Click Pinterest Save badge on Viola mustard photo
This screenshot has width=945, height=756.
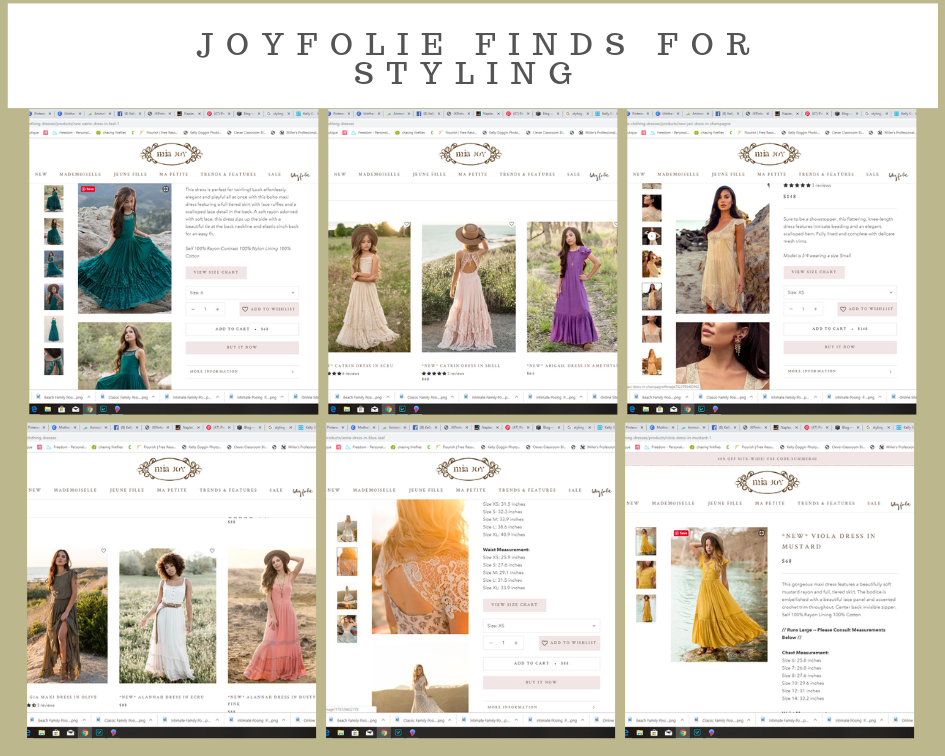(681, 533)
